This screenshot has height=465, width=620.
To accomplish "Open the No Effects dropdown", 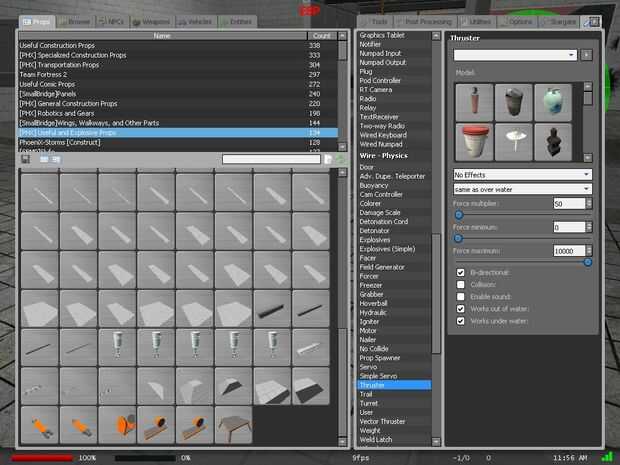I will point(521,175).
